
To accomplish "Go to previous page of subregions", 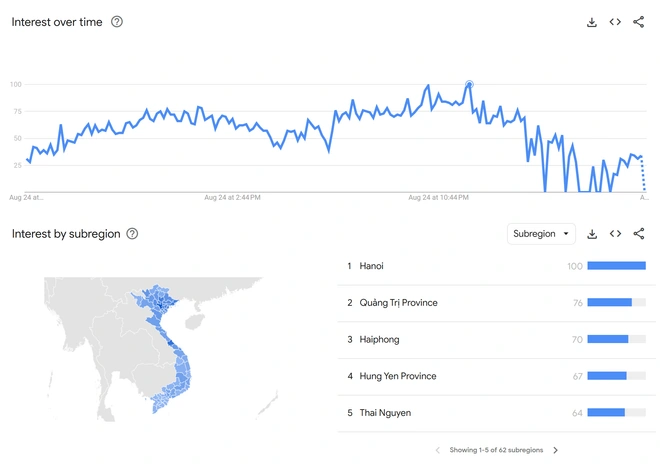I will pos(437,450).
